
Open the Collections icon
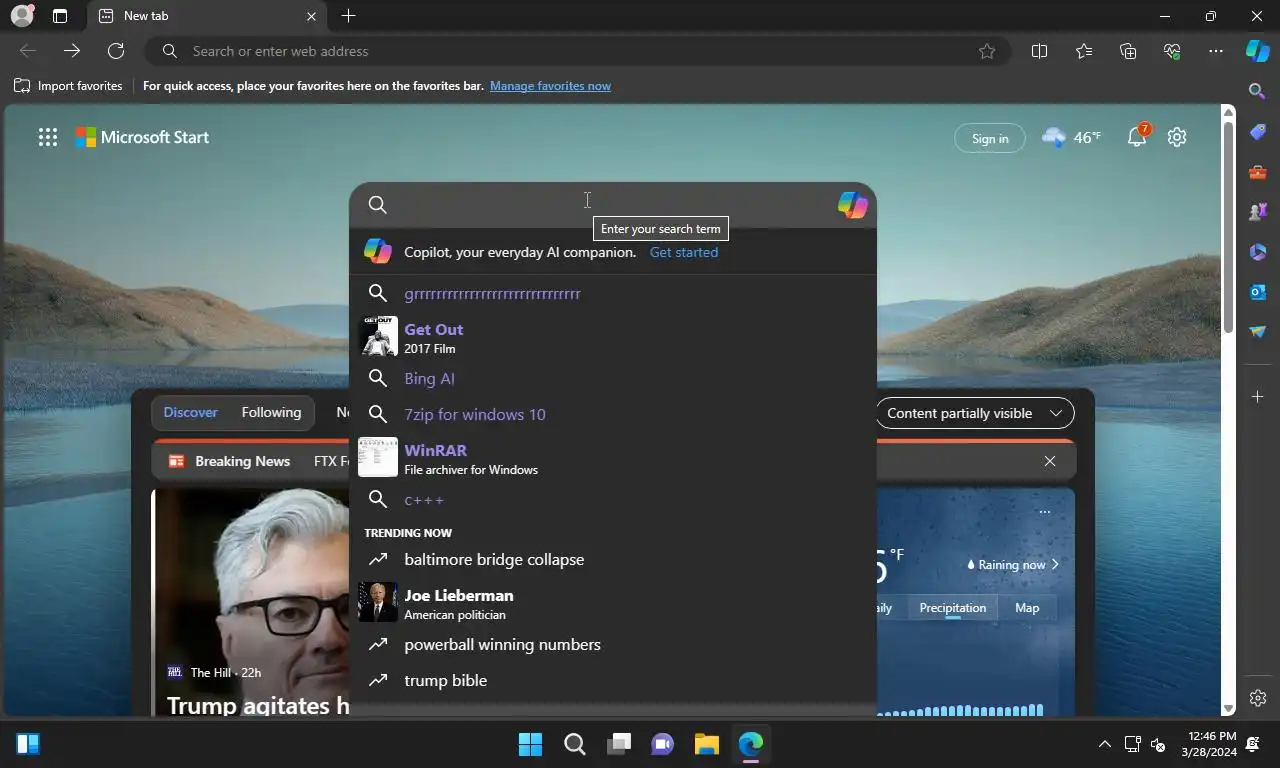1128,51
